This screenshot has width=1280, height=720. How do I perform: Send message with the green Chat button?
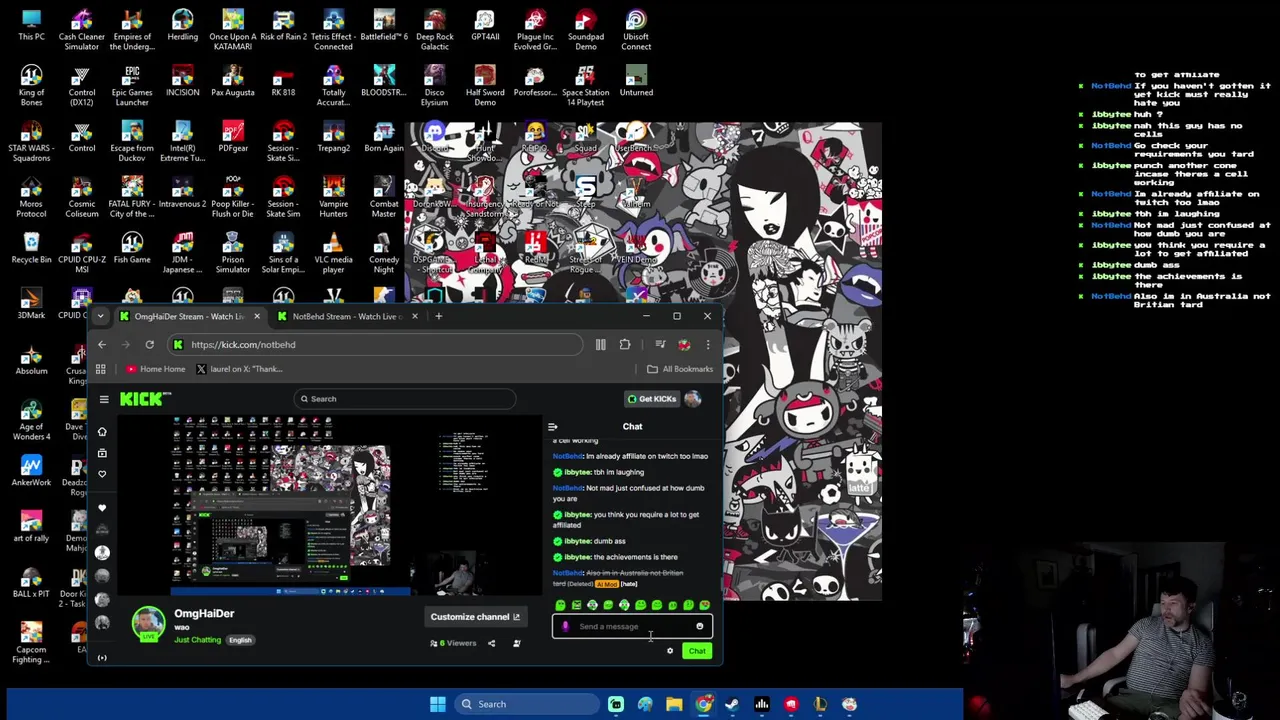[x=697, y=651]
